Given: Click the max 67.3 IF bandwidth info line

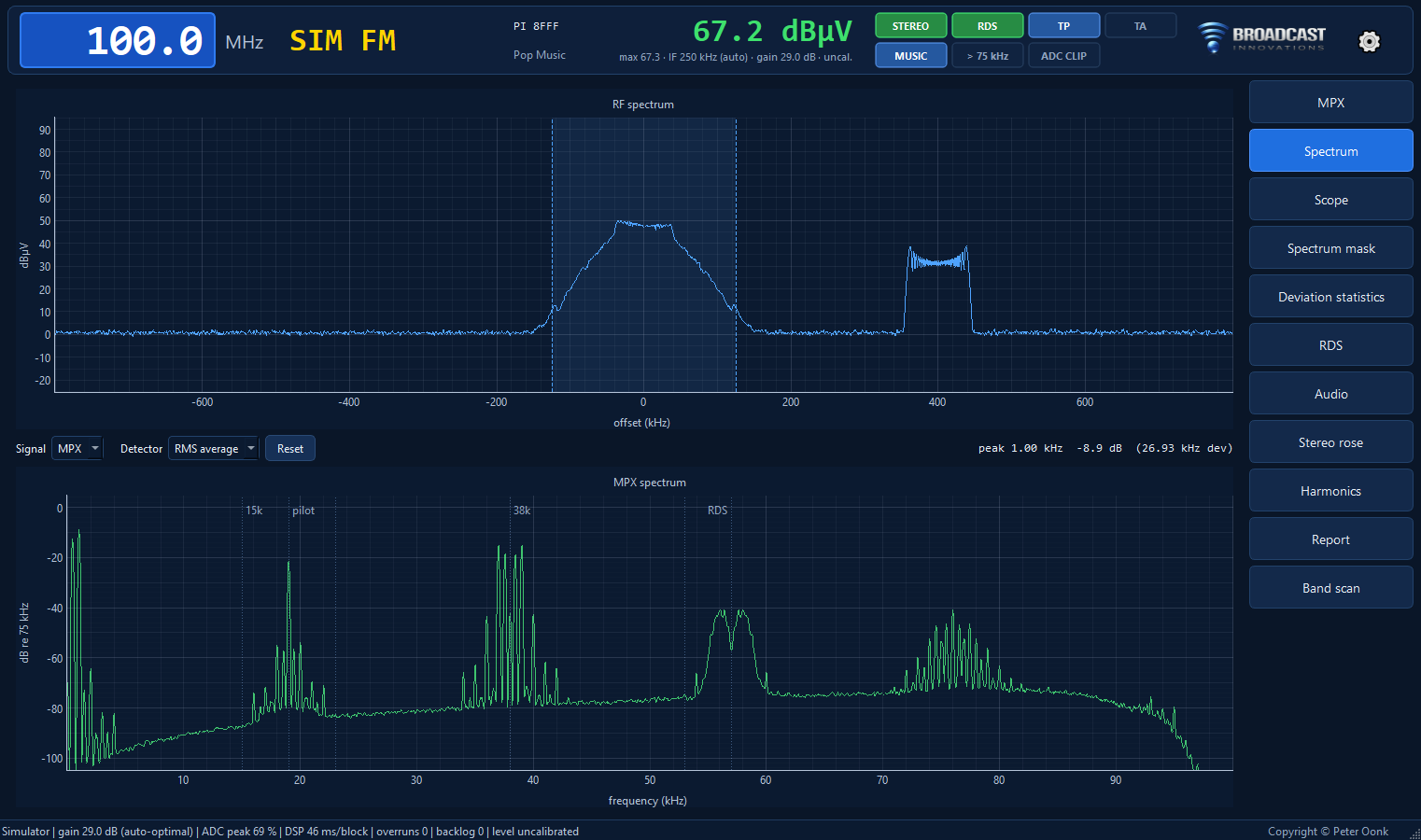Looking at the screenshot, I should [x=736, y=57].
